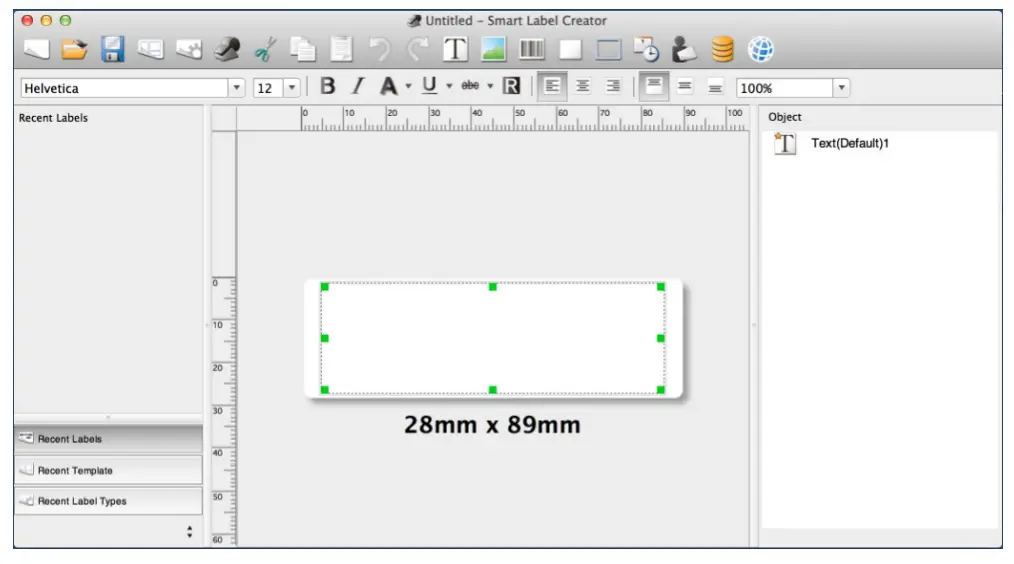
Task: Expand the 100% zoom dropdown
Action: pyautogui.click(x=841, y=88)
